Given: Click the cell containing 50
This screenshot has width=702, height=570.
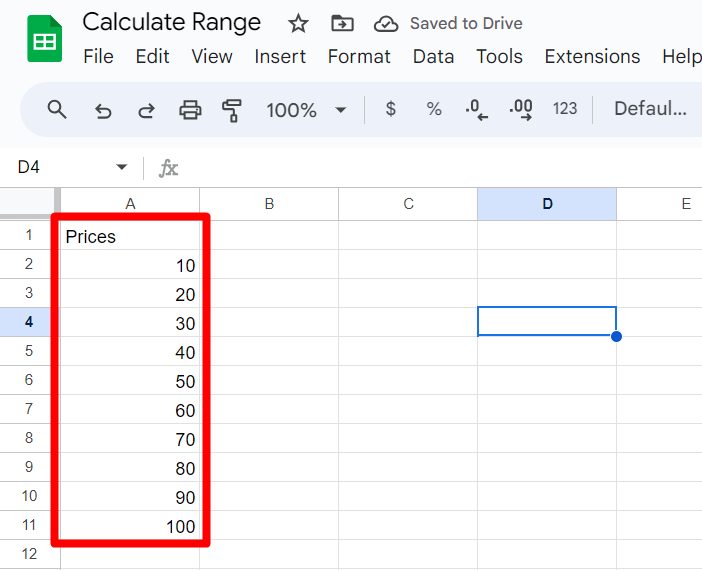Looking at the screenshot, I should click(130, 380).
